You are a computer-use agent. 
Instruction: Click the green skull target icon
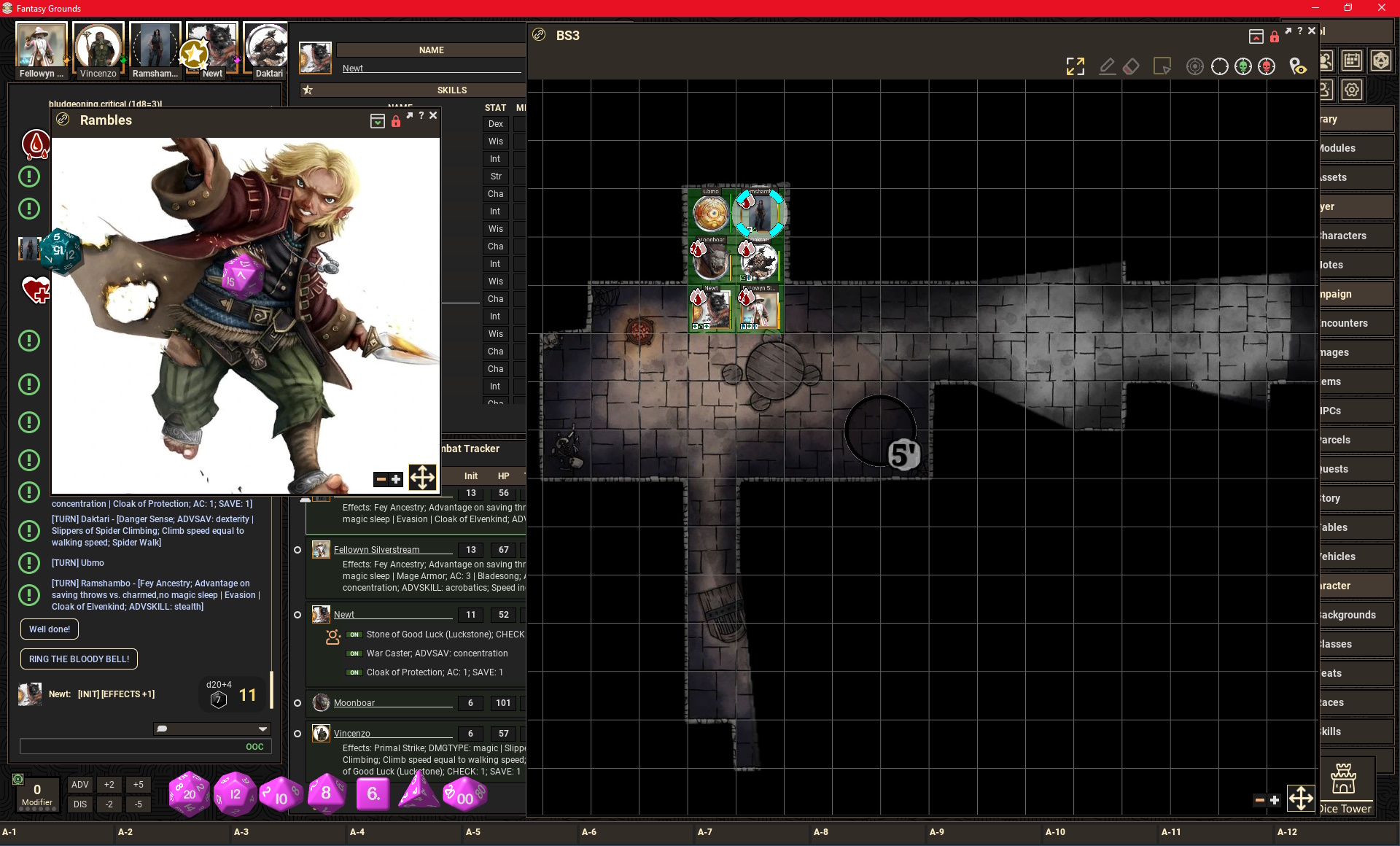pyautogui.click(x=1243, y=67)
